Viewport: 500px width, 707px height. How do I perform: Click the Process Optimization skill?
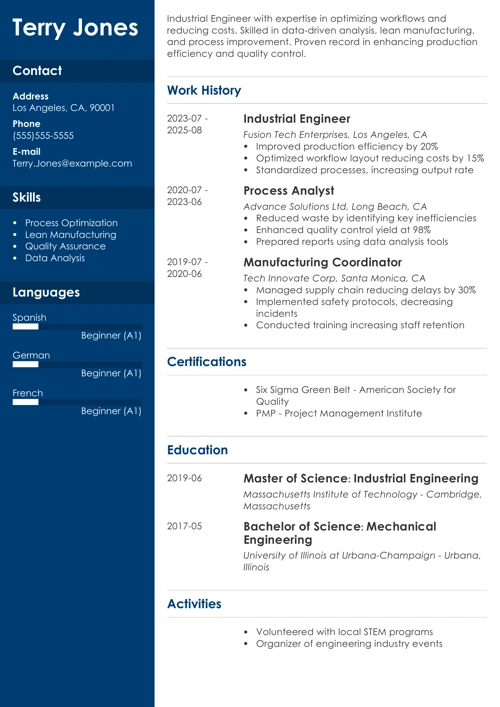71,223
